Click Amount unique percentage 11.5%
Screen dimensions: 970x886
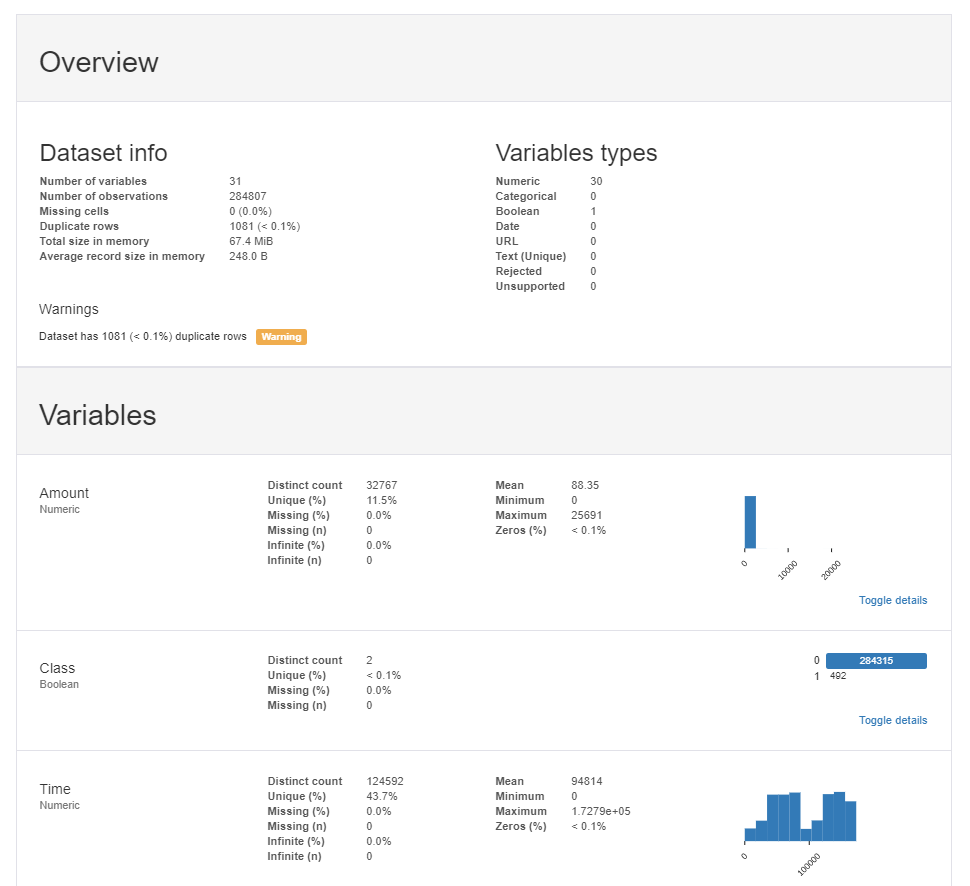pyautogui.click(x=382, y=500)
